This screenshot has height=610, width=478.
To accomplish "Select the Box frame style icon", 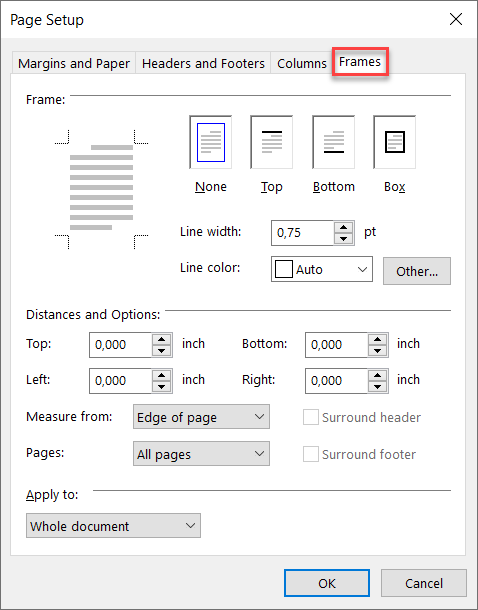I will pos(394,142).
